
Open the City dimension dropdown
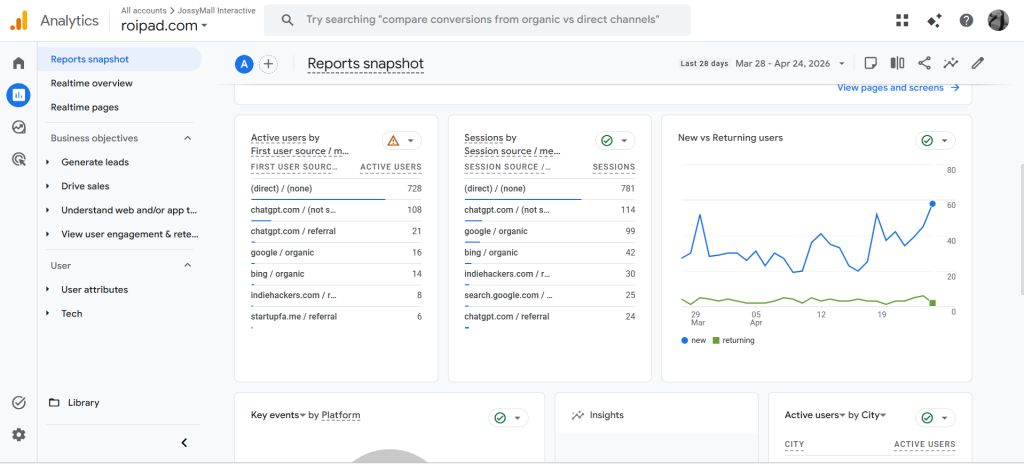(x=873, y=415)
